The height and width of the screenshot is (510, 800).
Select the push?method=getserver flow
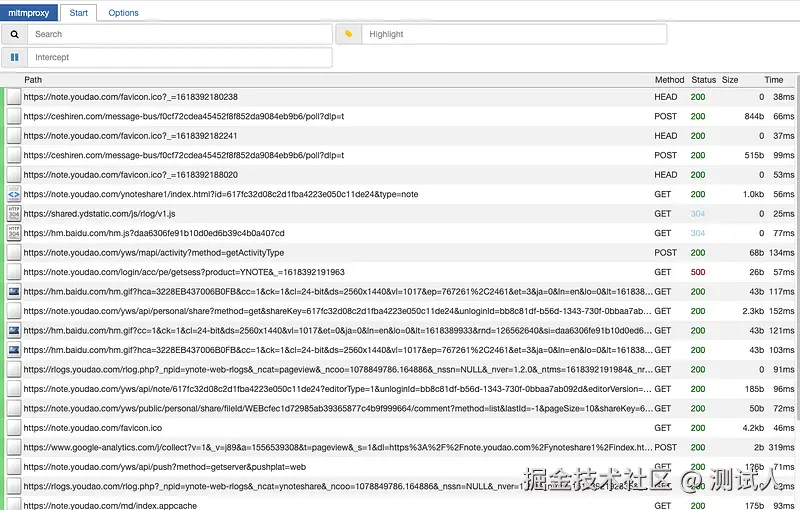click(400, 467)
